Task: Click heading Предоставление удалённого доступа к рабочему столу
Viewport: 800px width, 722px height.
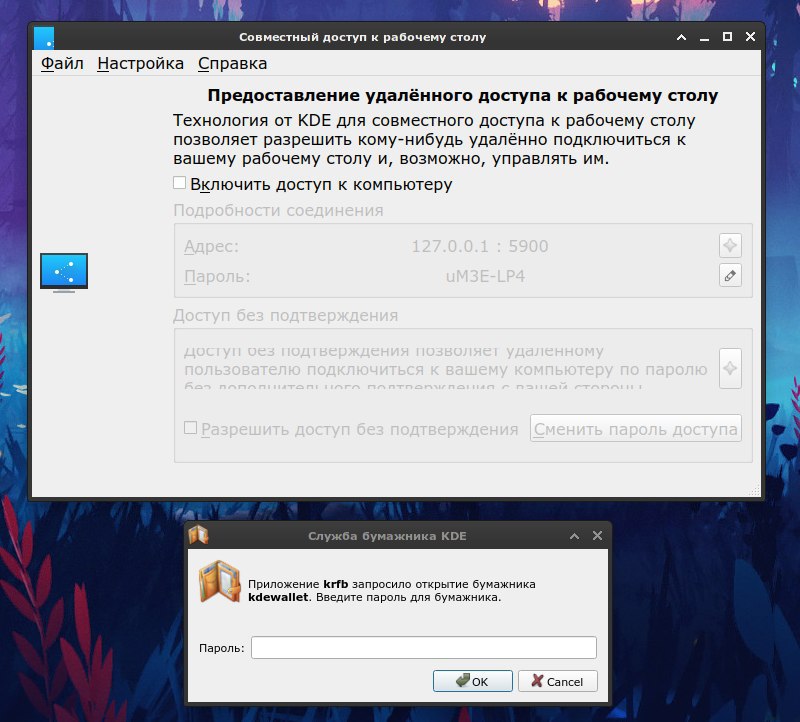Action: (x=463, y=95)
